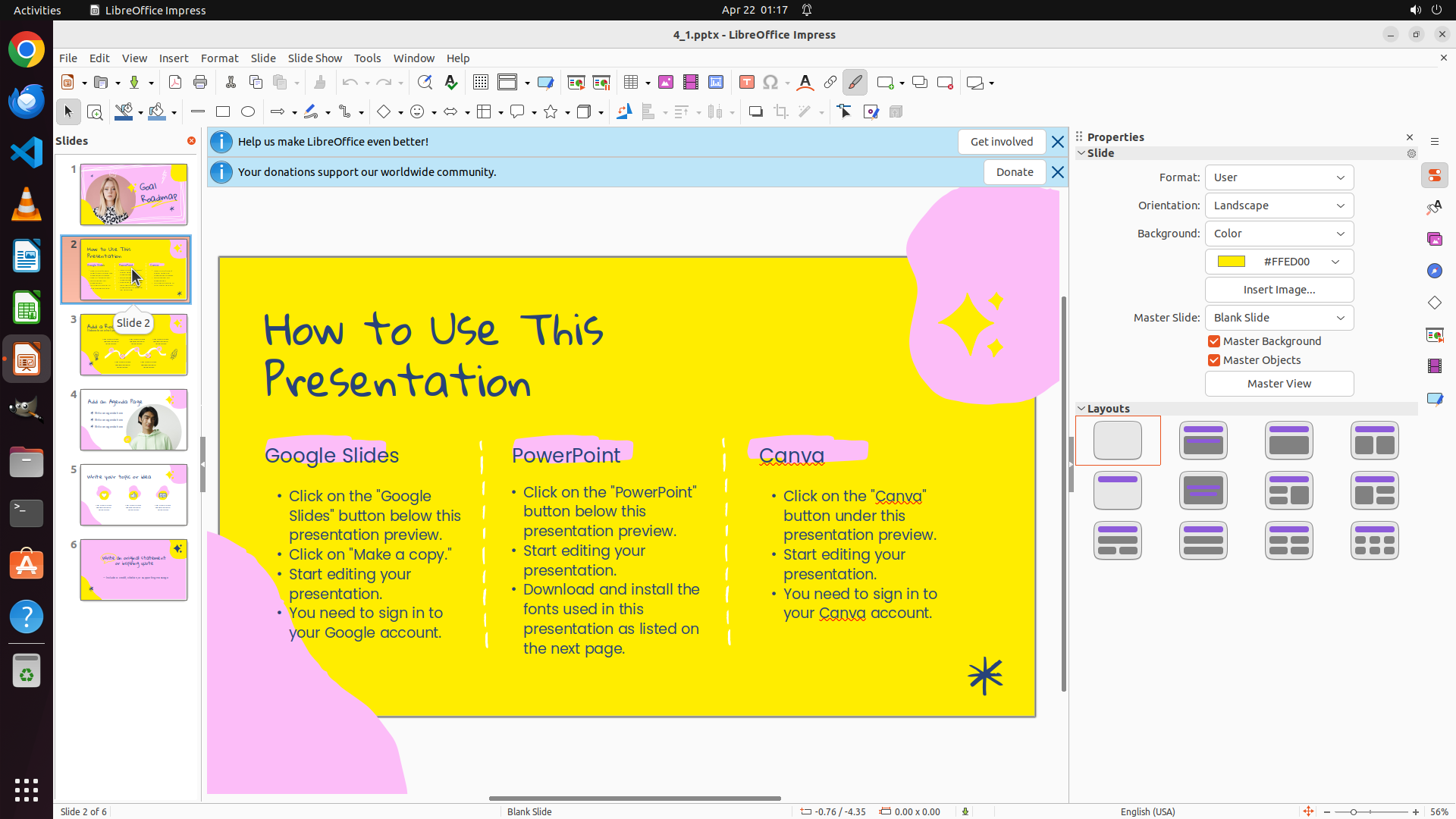The height and width of the screenshot is (819, 1456).
Task: Click the Donate button
Action: (1014, 172)
